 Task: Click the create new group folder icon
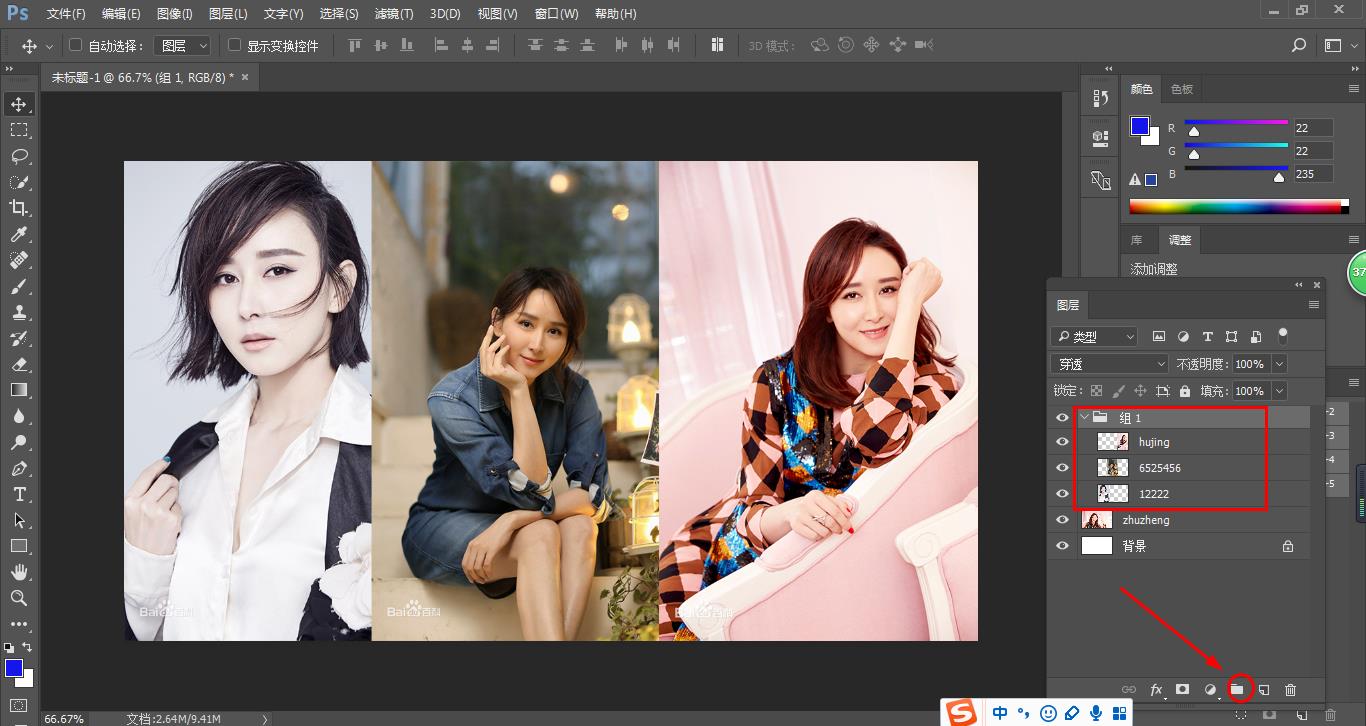[1237, 690]
